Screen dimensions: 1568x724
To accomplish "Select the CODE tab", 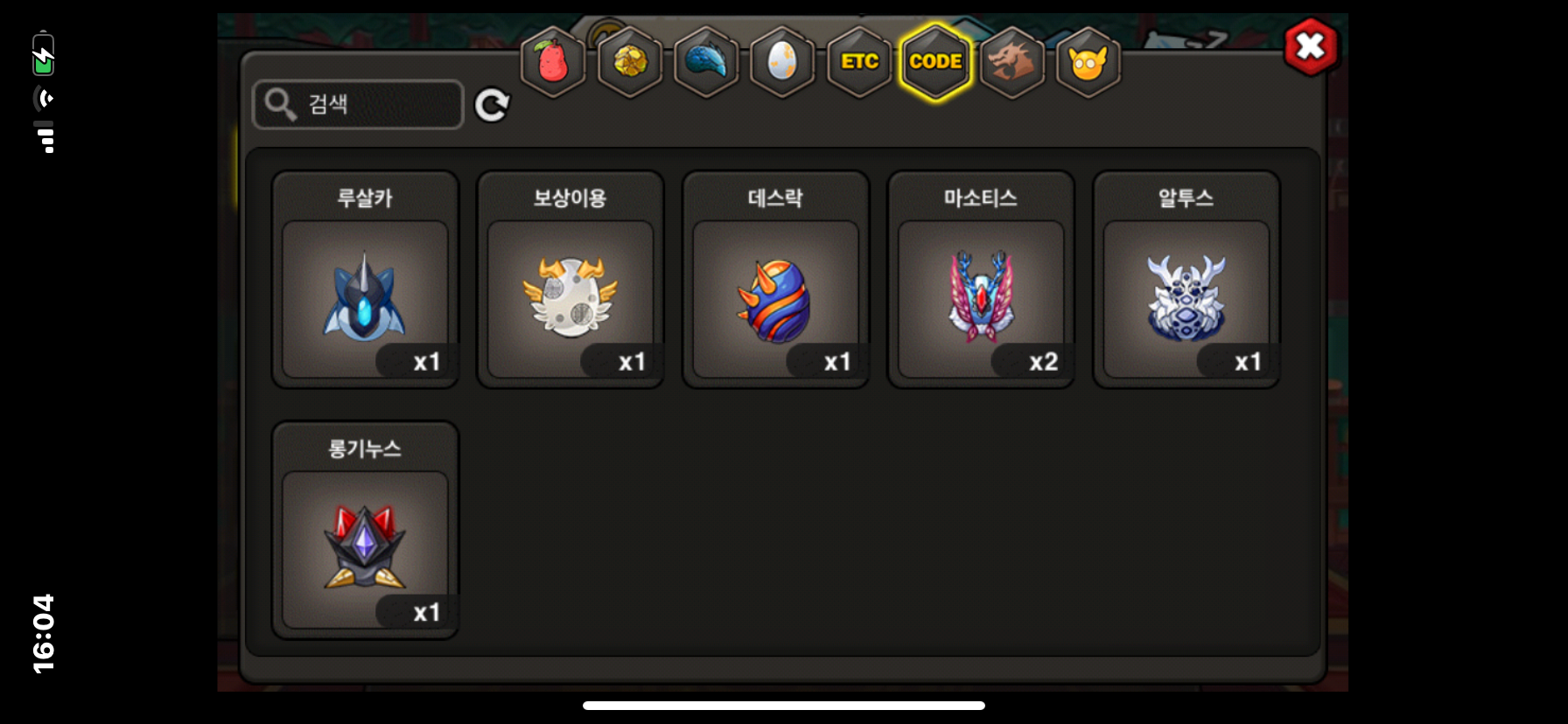I will (935, 62).
